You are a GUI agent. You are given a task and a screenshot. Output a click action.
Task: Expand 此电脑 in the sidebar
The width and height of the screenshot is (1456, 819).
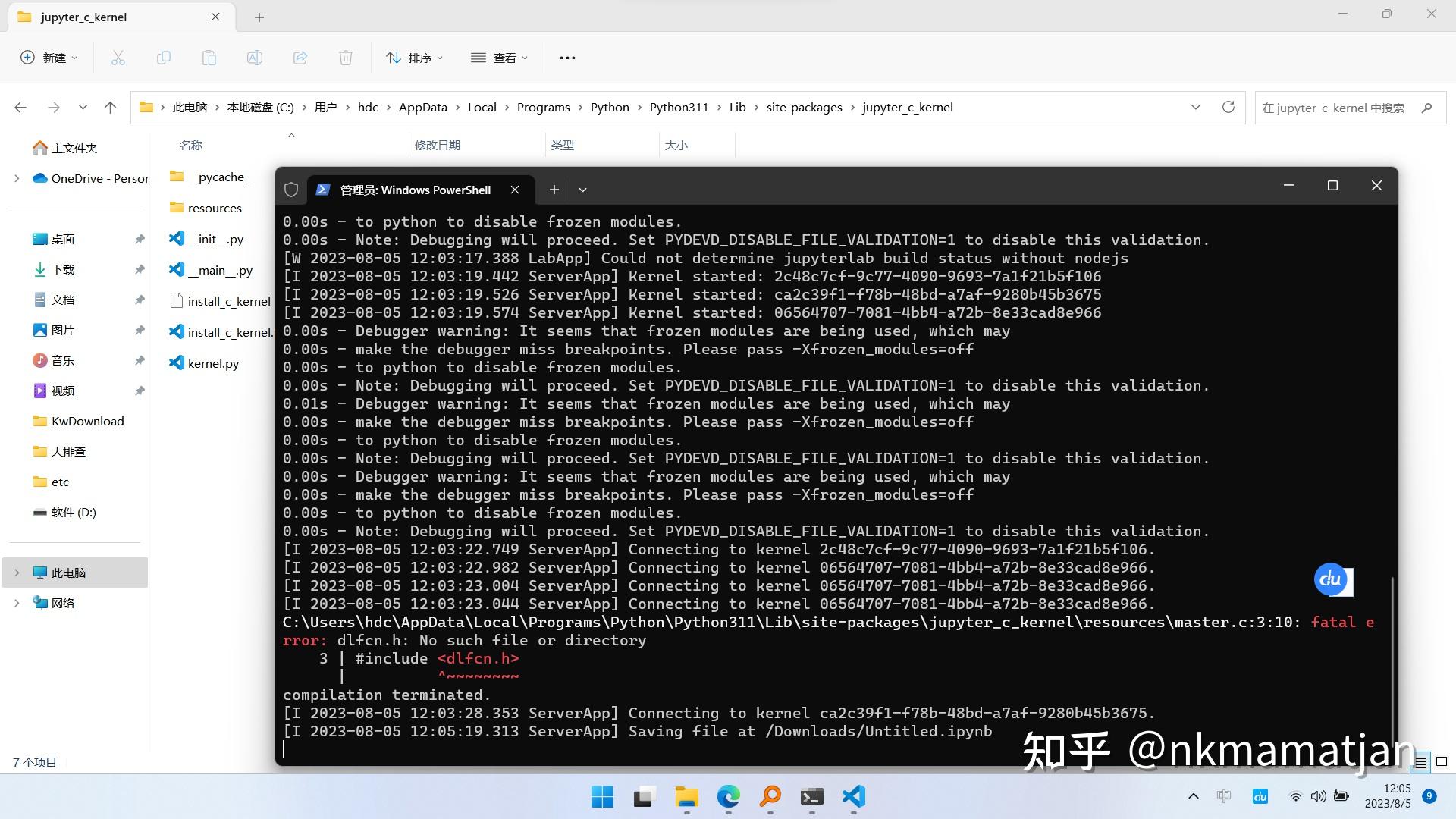pyautogui.click(x=17, y=573)
